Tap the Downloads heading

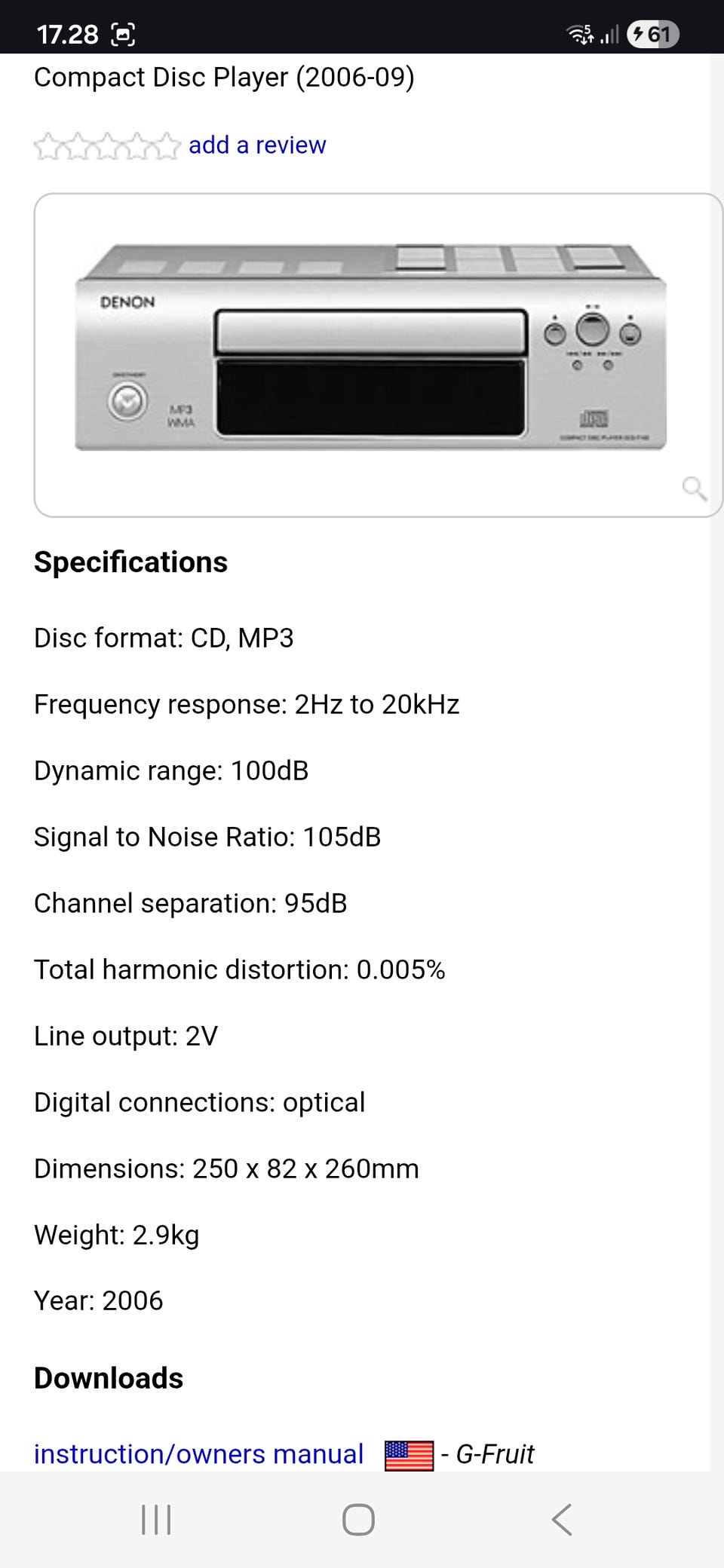109,1378
